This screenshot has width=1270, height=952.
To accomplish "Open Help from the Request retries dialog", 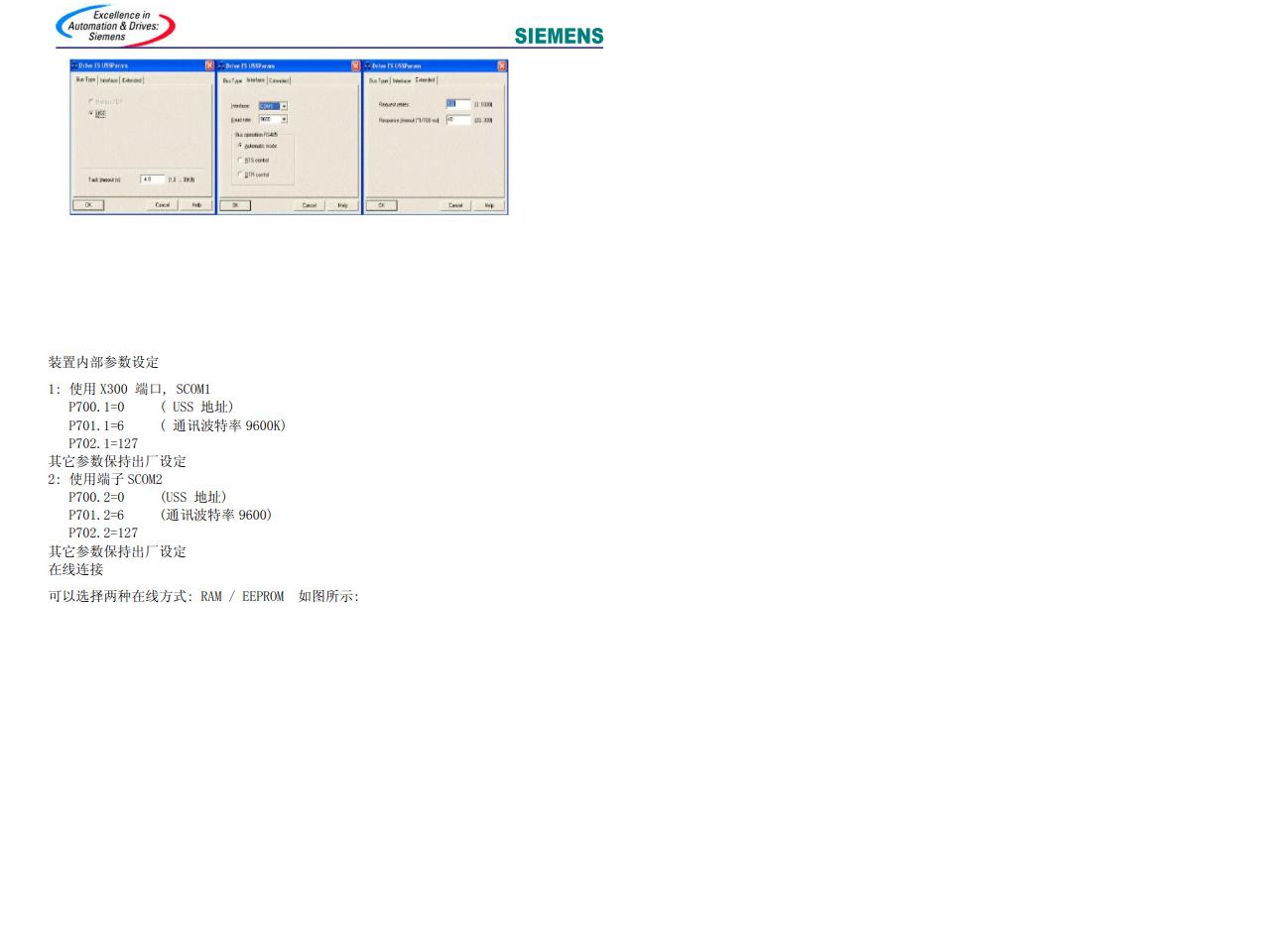I will pos(488,205).
